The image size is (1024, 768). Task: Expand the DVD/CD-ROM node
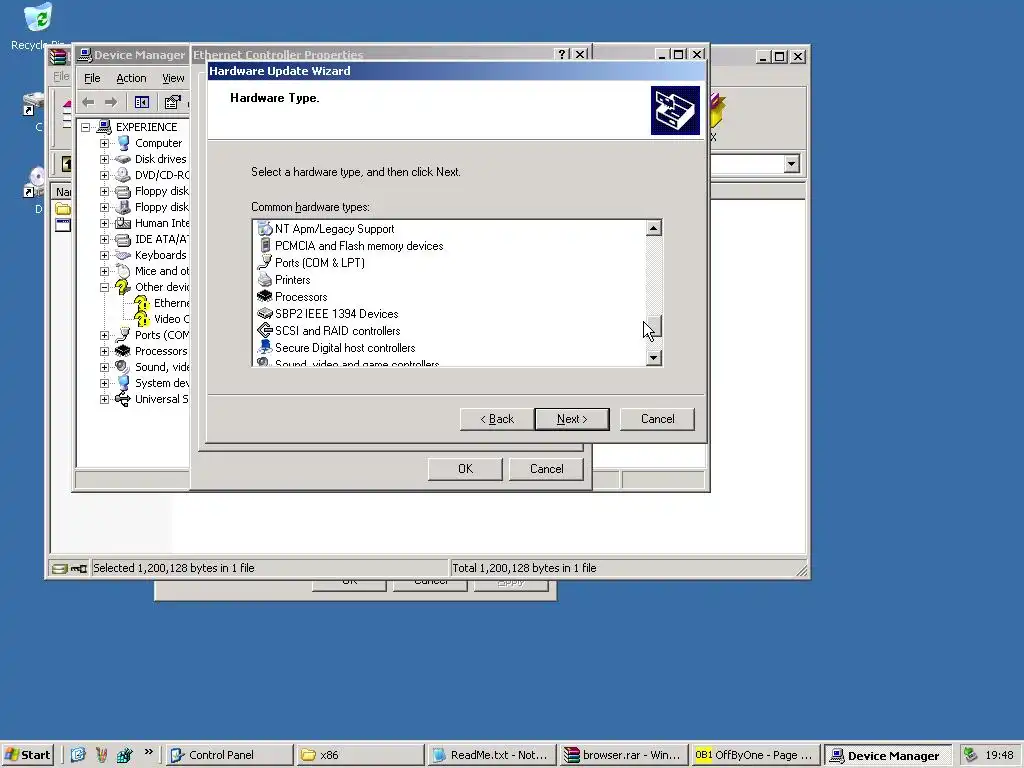pos(104,175)
